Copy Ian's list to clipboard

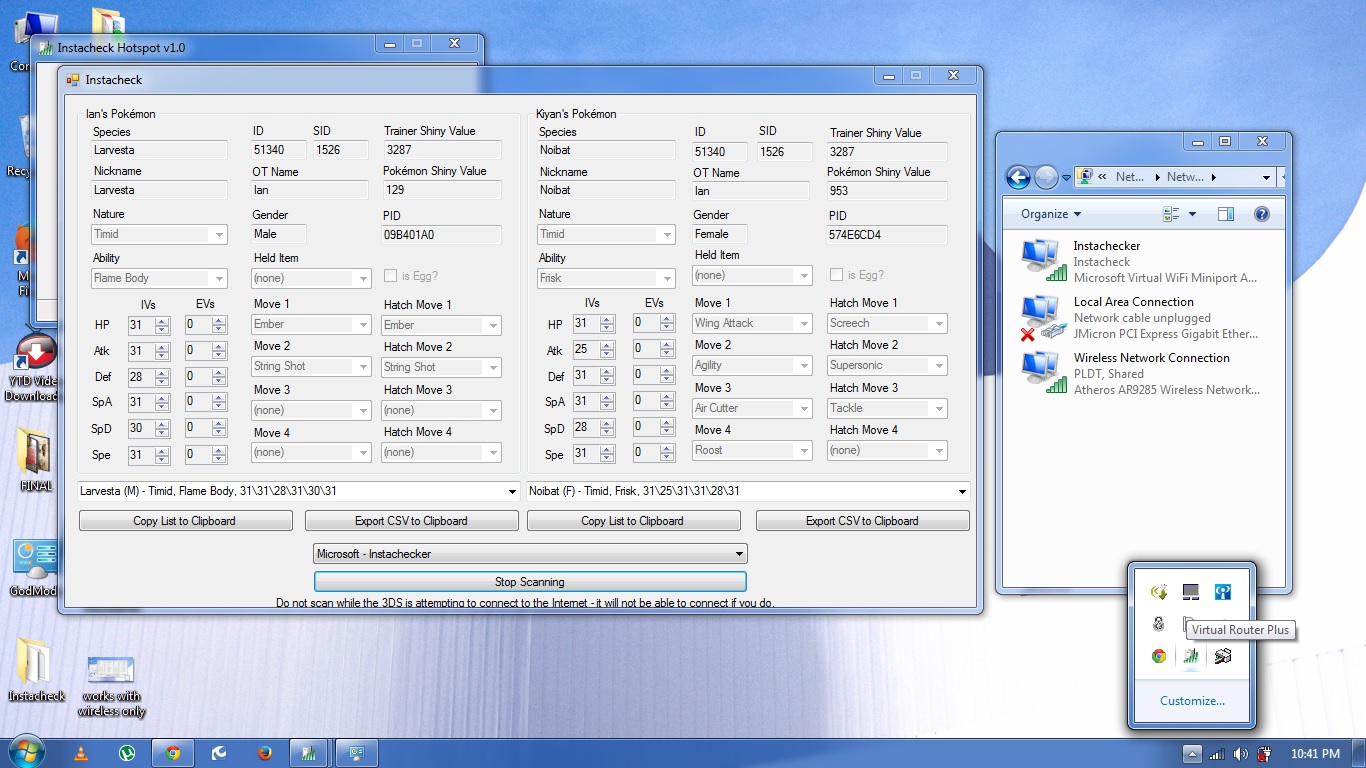185,521
